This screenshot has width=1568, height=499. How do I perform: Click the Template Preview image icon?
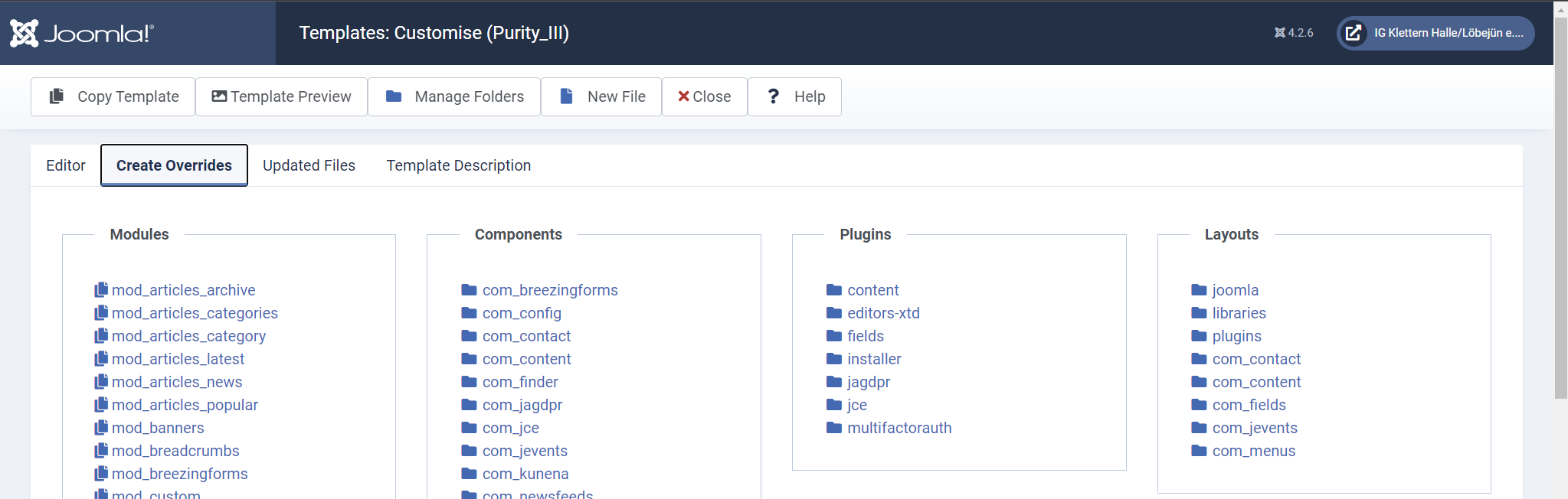click(219, 96)
